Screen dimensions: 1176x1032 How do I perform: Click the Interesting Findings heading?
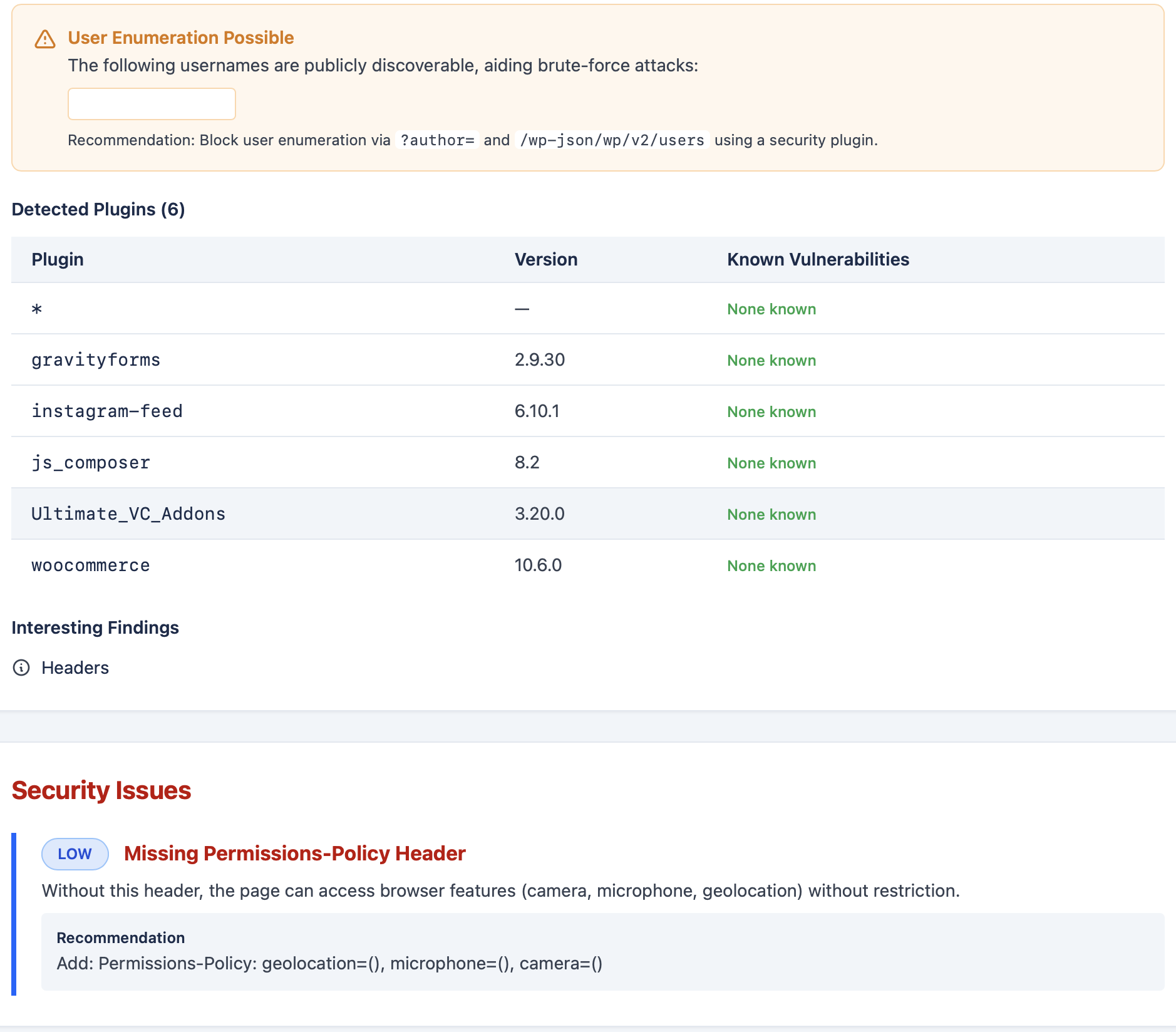[95, 627]
